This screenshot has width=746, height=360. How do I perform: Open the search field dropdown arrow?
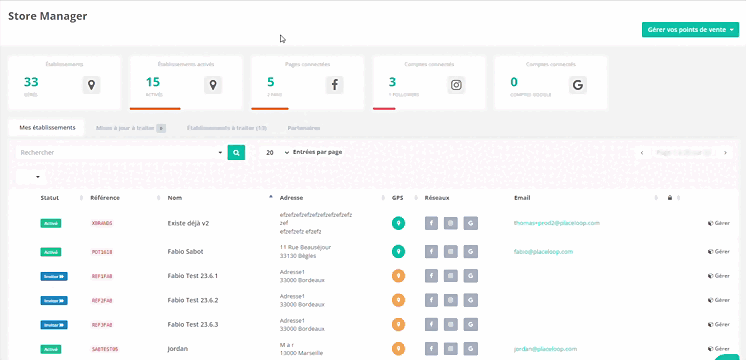[220, 153]
